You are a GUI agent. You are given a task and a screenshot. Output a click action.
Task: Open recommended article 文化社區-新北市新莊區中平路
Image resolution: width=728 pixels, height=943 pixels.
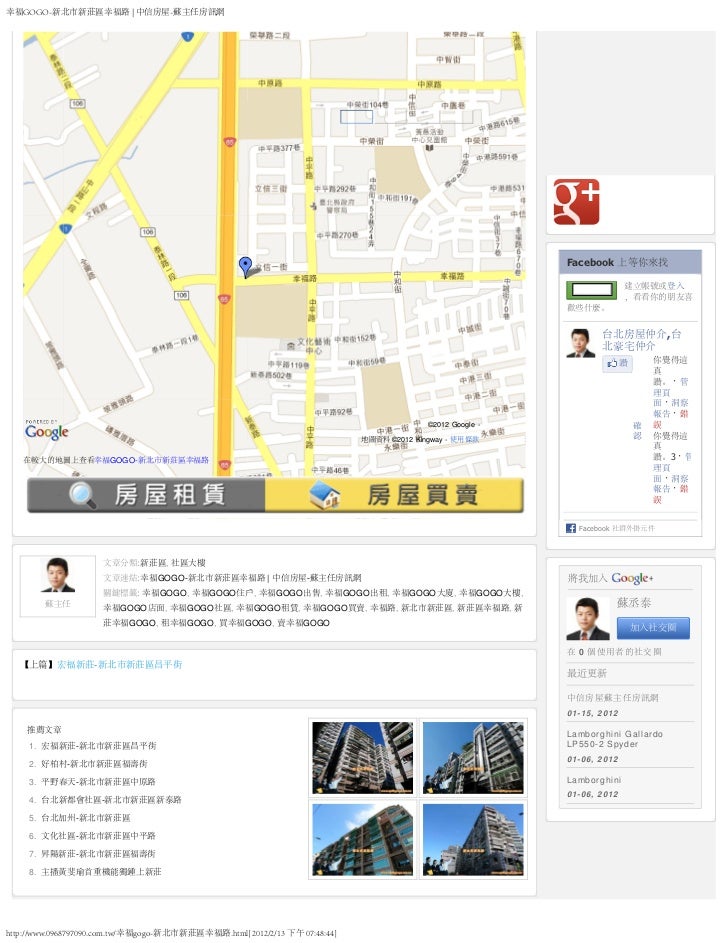[98, 836]
